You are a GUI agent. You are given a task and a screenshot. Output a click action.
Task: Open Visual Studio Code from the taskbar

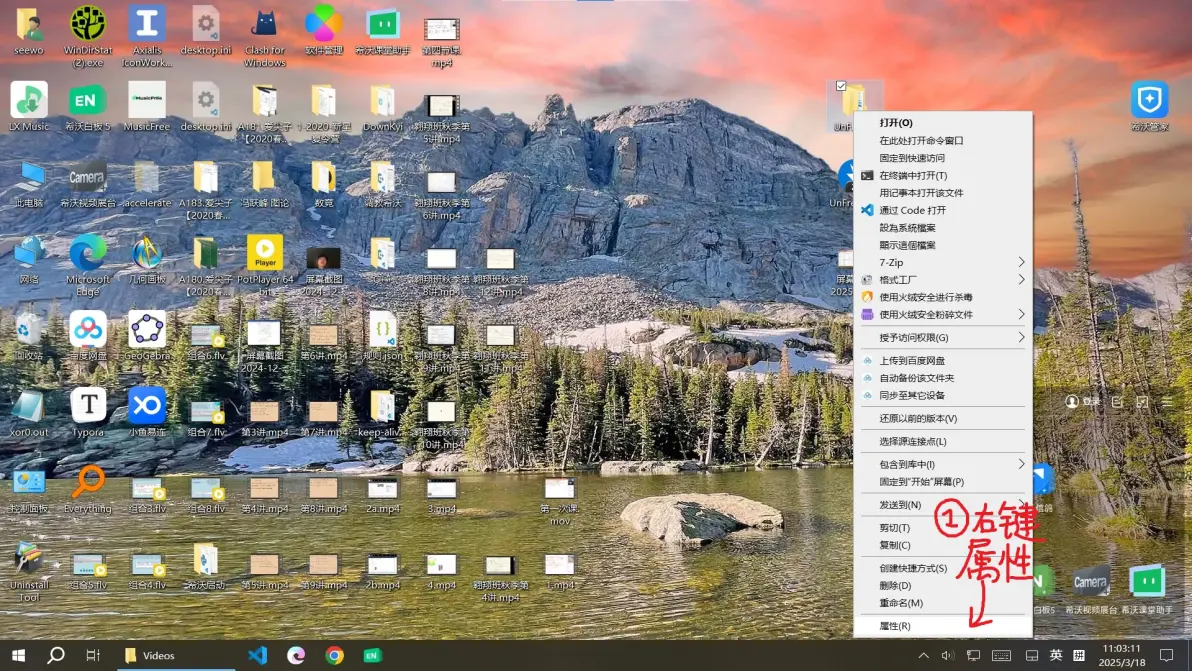[257, 655]
